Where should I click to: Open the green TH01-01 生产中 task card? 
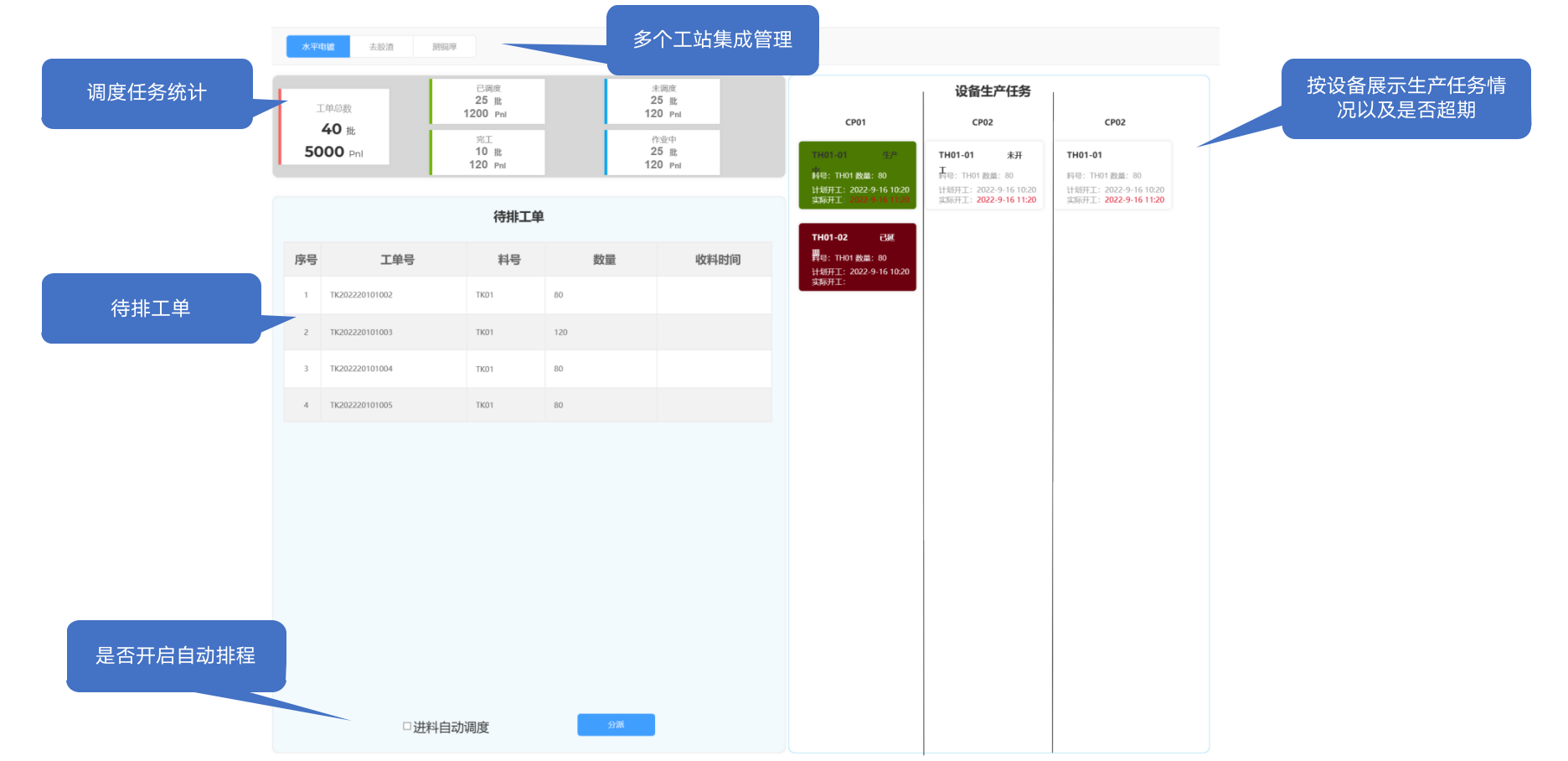[857, 175]
